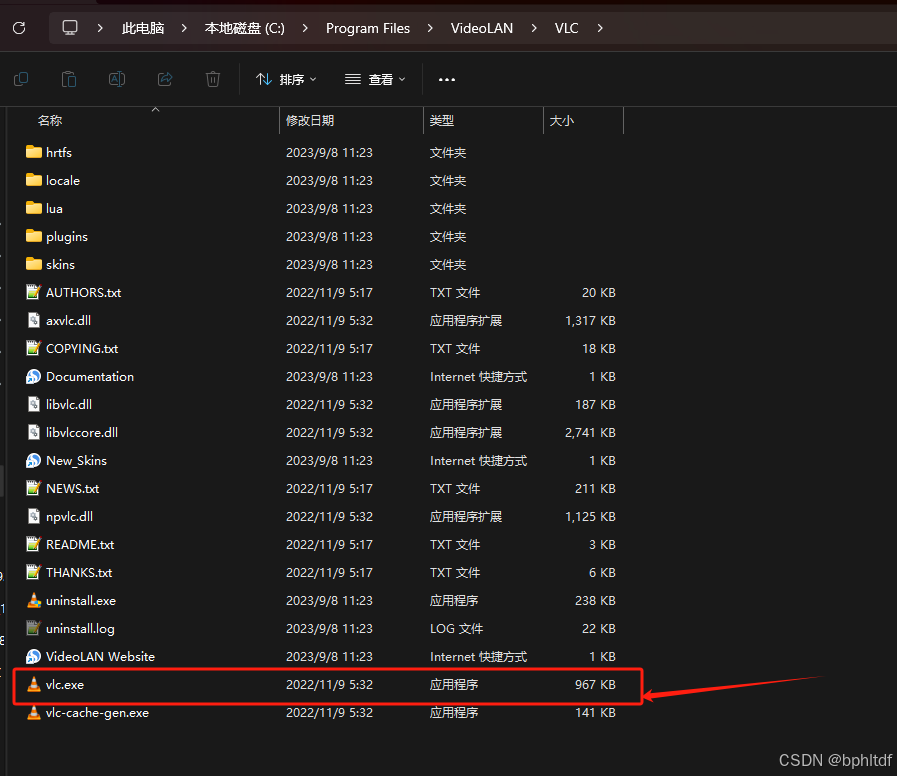Go to VideoLAN in breadcrumb
Viewport: 897px width, 776px height.
point(482,28)
